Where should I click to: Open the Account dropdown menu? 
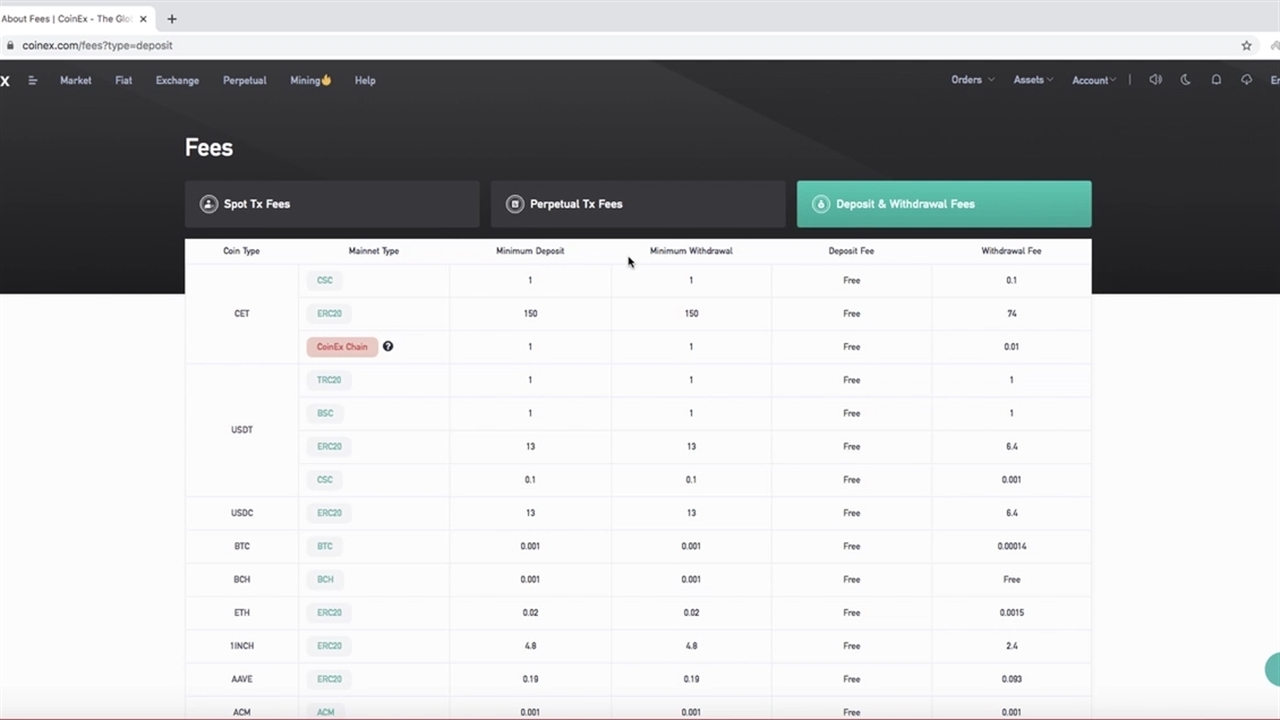tap(1094, 80)
